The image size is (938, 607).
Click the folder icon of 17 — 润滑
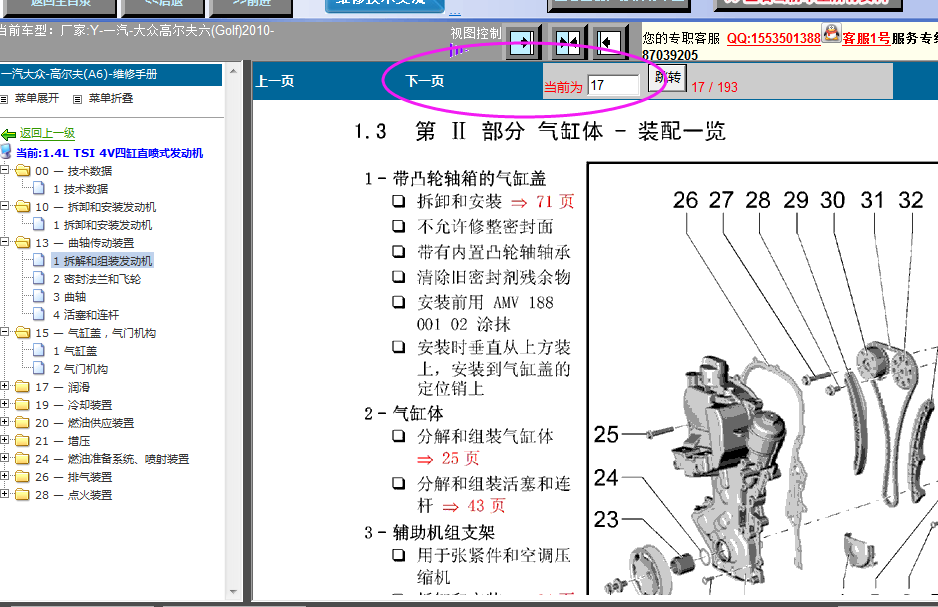23,386
